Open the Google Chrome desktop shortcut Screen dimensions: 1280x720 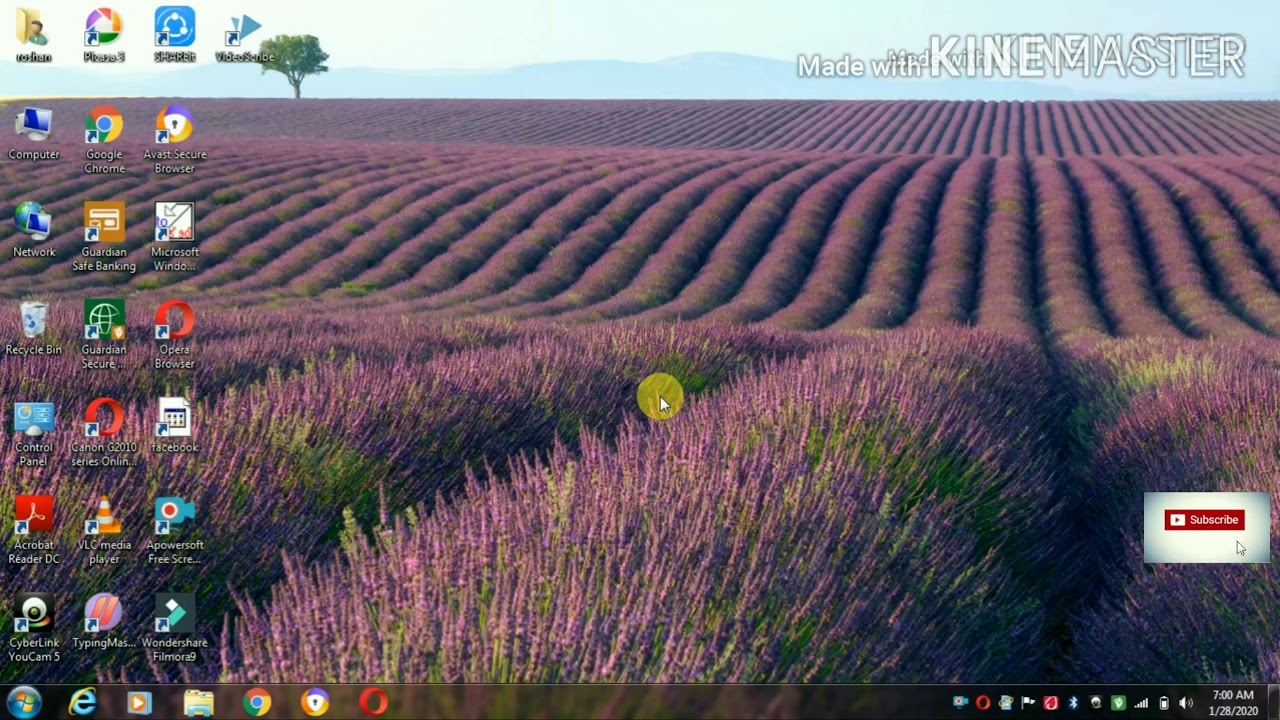coord(104,139)
